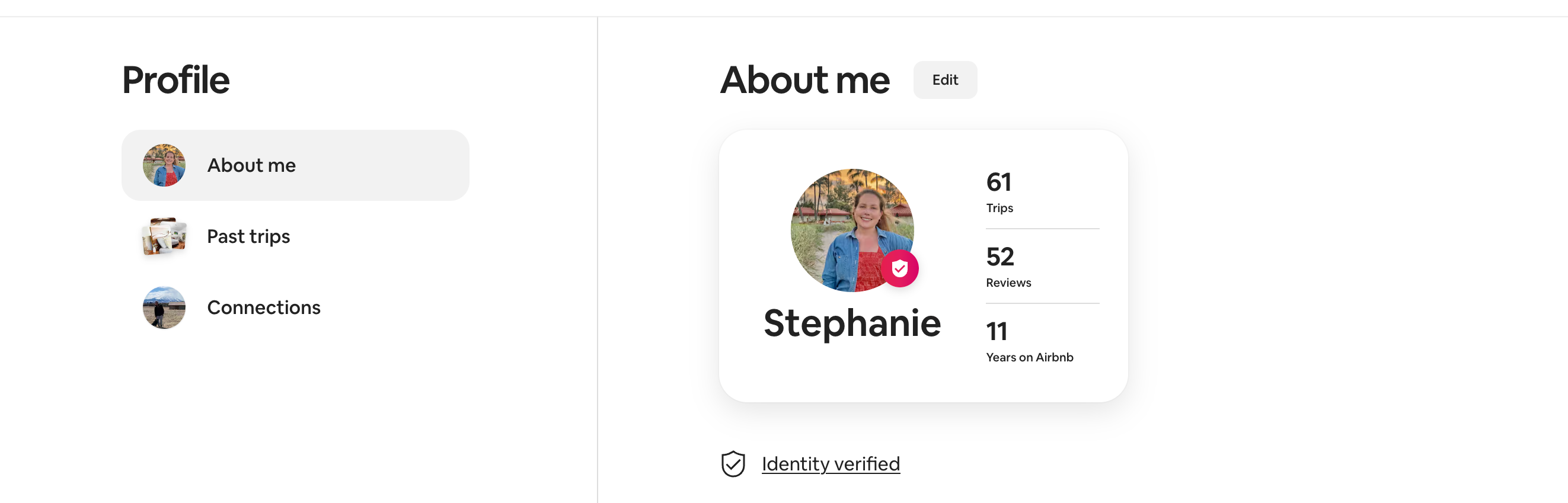This screenshot has width=1568, height=503.
Task: Click the name Stephanie on the profile card
Action: (851, 323)
